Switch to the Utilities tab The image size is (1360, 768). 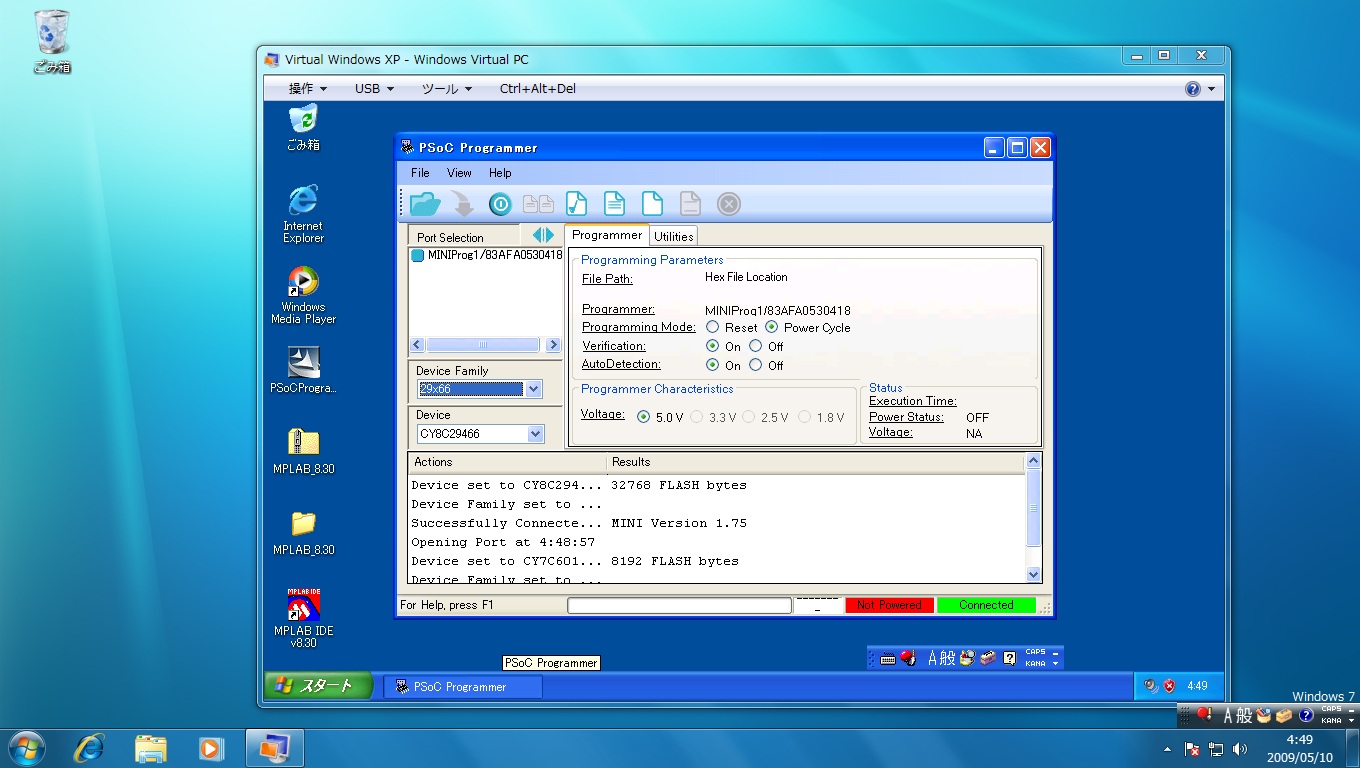673,236
